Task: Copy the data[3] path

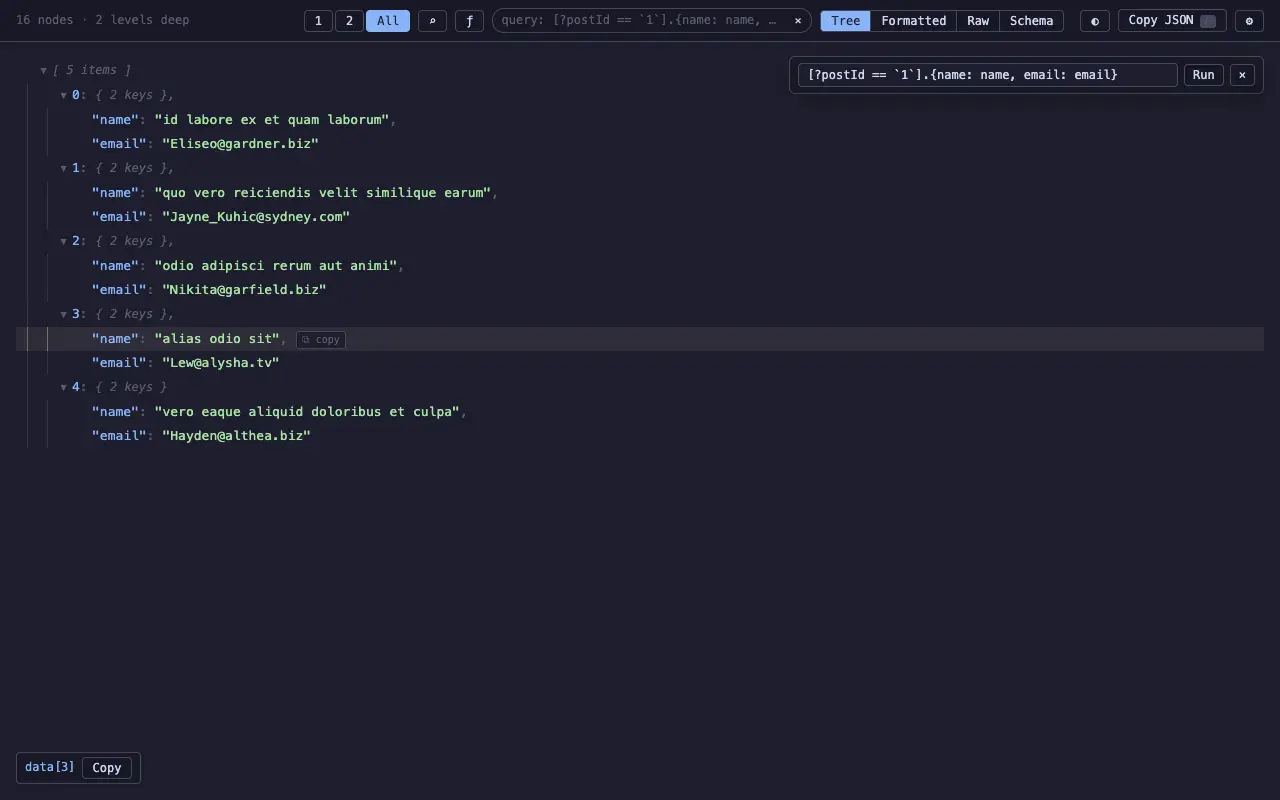Action: coord(107,768)
